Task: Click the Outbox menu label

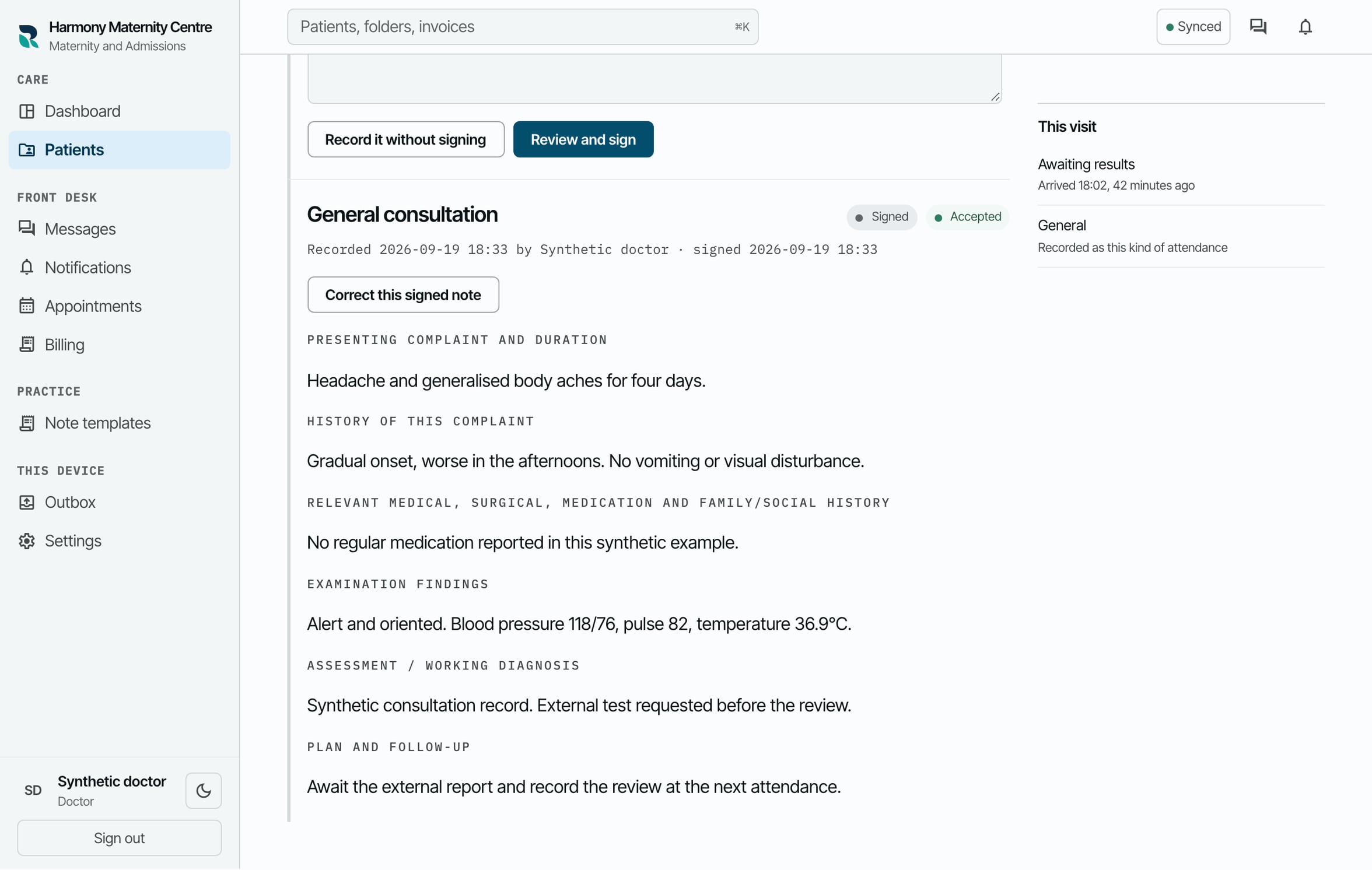Action: pyautogui.click(x=70, y=503)
